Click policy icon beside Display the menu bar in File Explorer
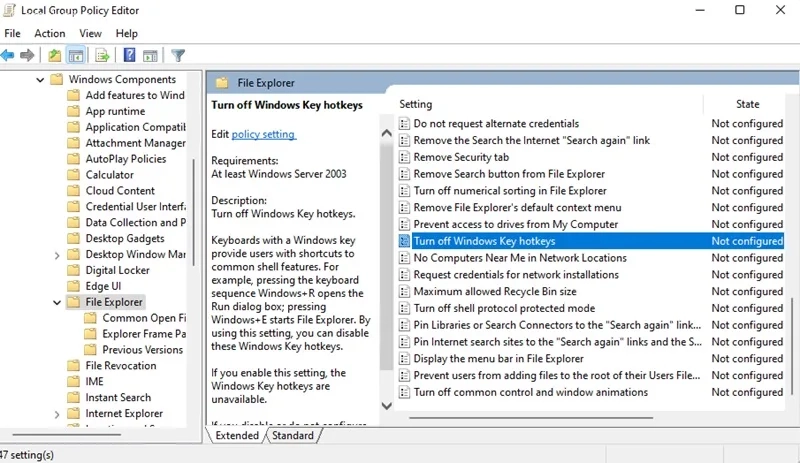The height and width of the screenshot is (463, 800). tap(404, 359)
